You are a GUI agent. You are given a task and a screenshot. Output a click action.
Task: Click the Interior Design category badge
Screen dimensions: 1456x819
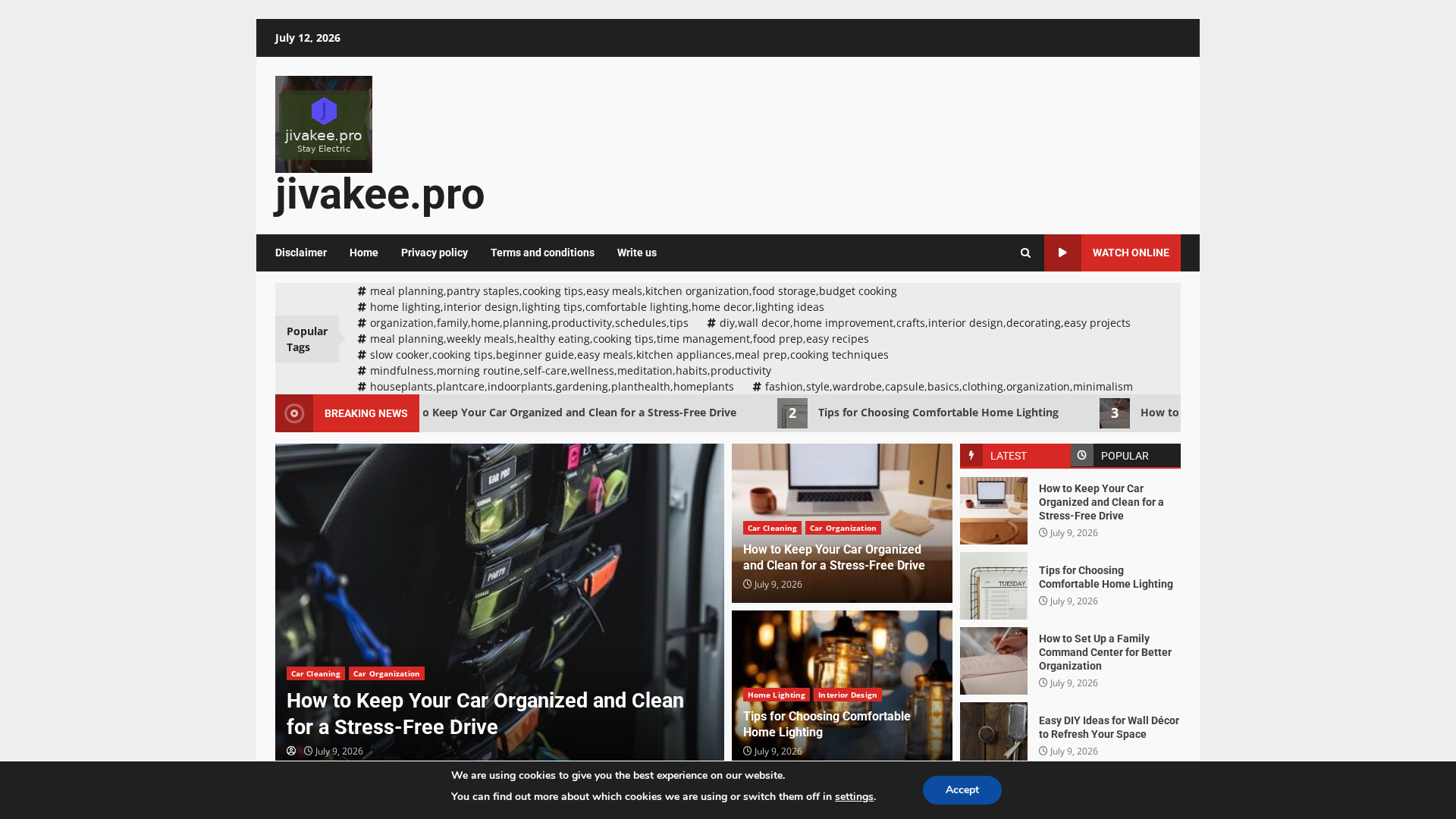coord(847,695)
